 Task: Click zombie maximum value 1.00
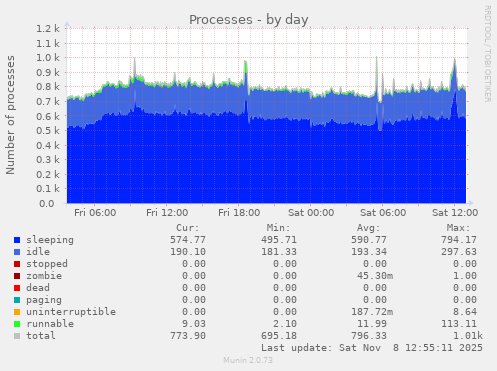point(465,276)
